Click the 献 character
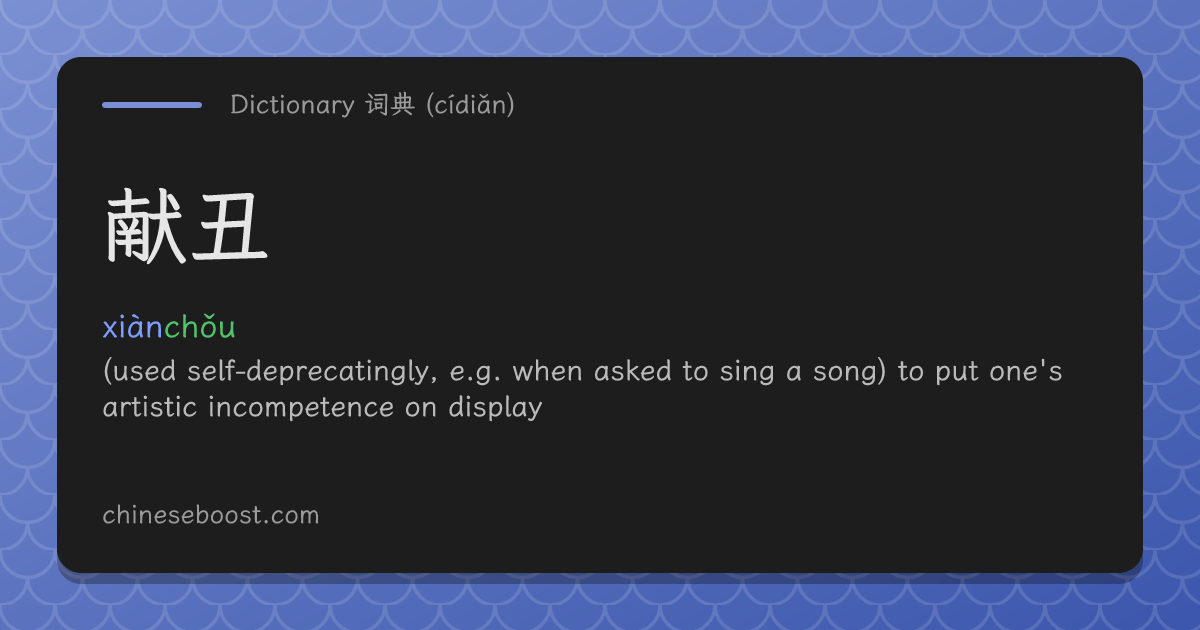The image size is (1200, 630). (x=145, y=227)
